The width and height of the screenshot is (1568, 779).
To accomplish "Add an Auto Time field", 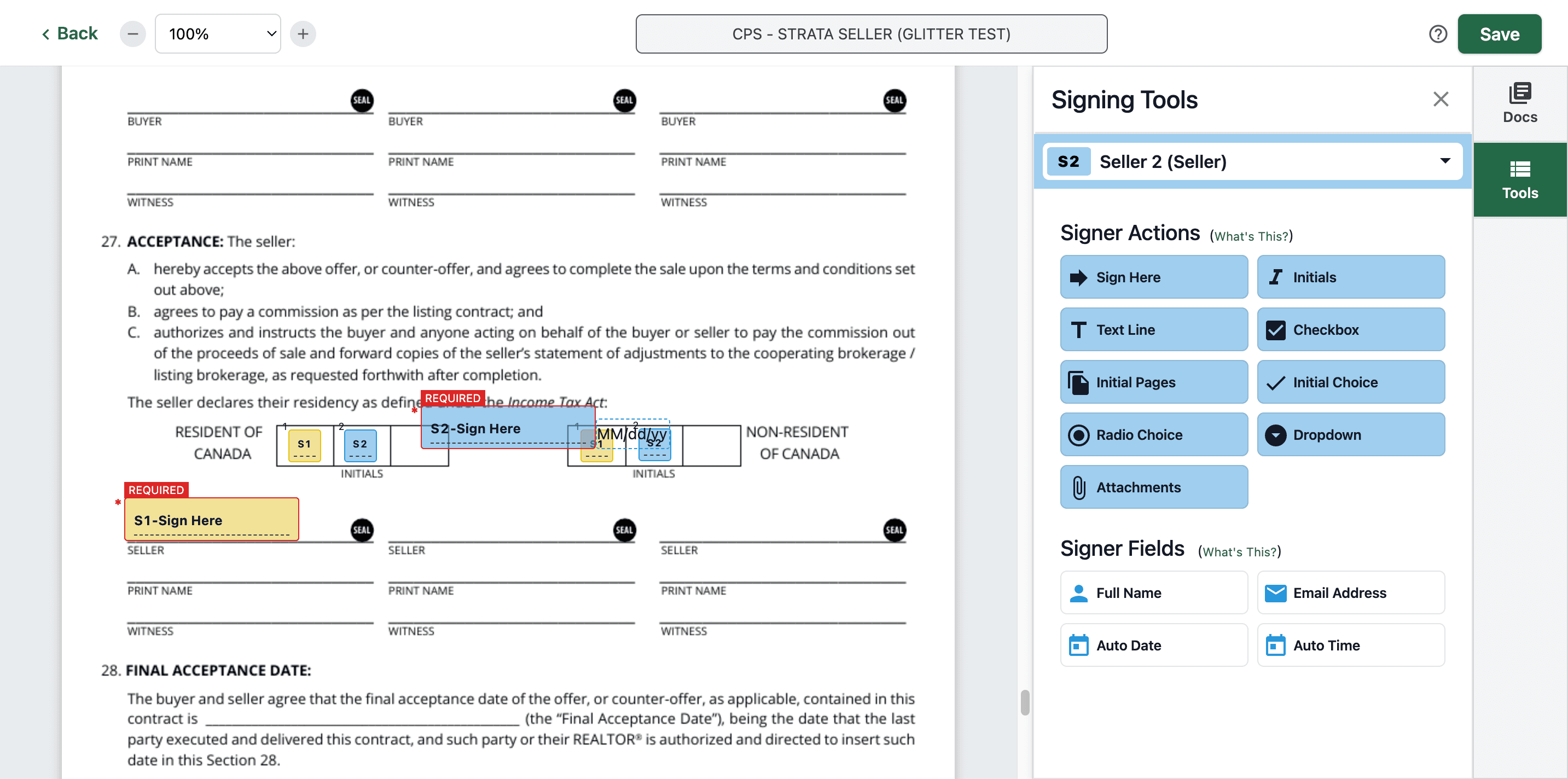I will point(1351,645).
